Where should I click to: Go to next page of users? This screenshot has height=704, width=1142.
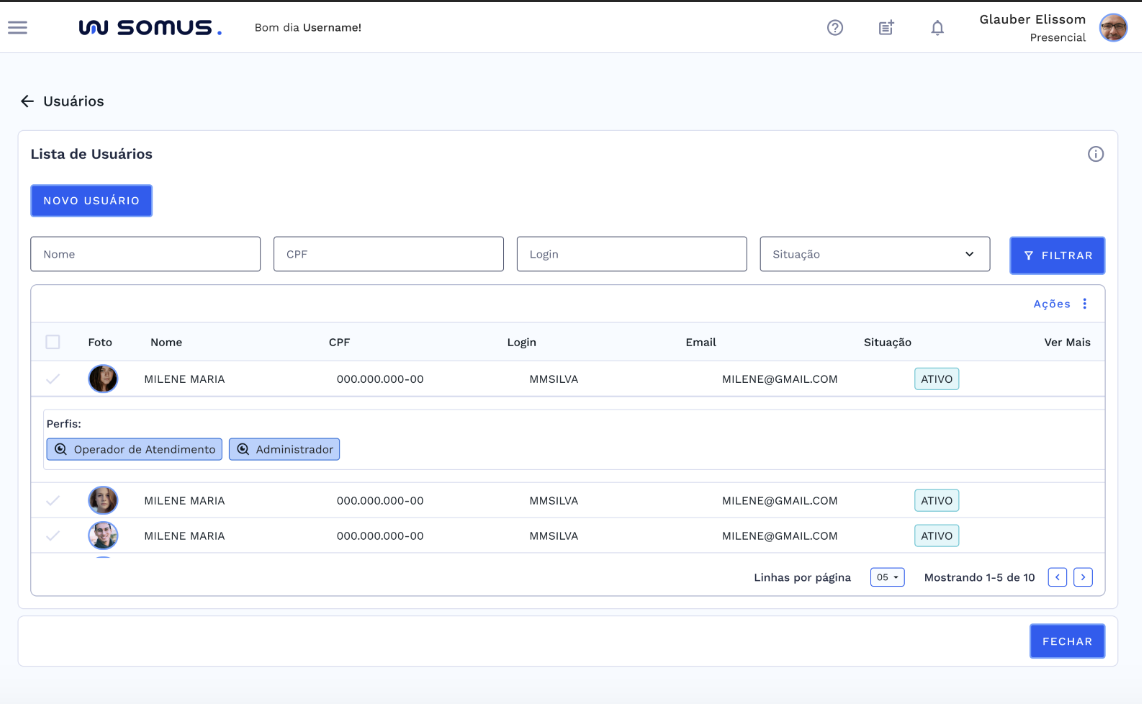pyautogui.click(x=1083, y=577)
